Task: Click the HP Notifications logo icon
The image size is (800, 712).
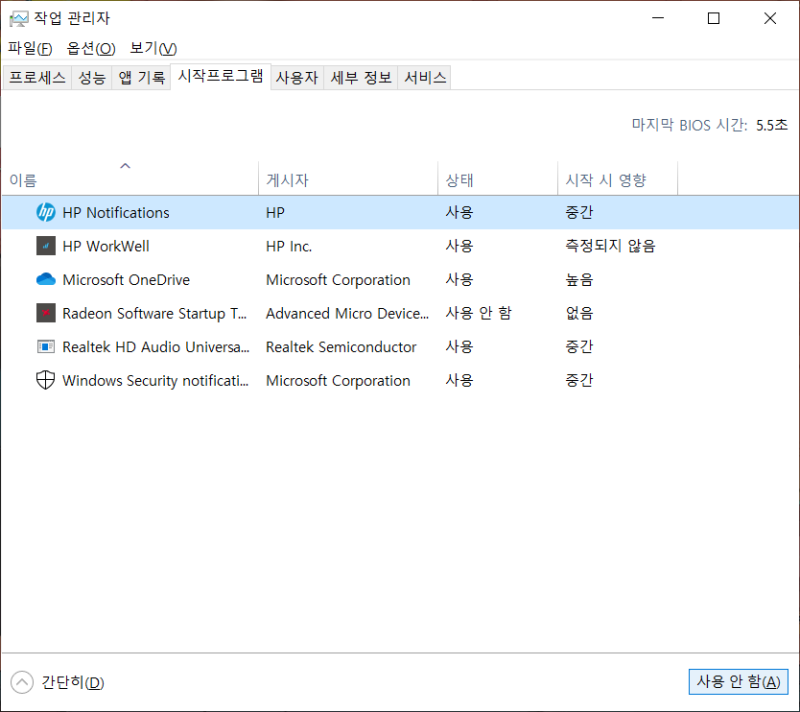Action: pyautogui.click(x=45, y=212)
